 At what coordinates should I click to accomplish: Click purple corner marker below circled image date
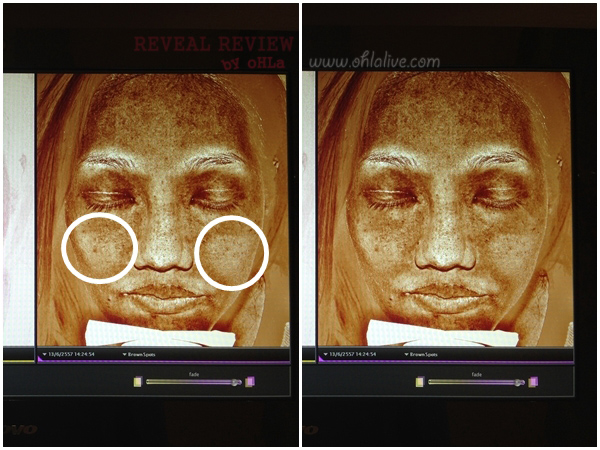click(x=41, y=360)
